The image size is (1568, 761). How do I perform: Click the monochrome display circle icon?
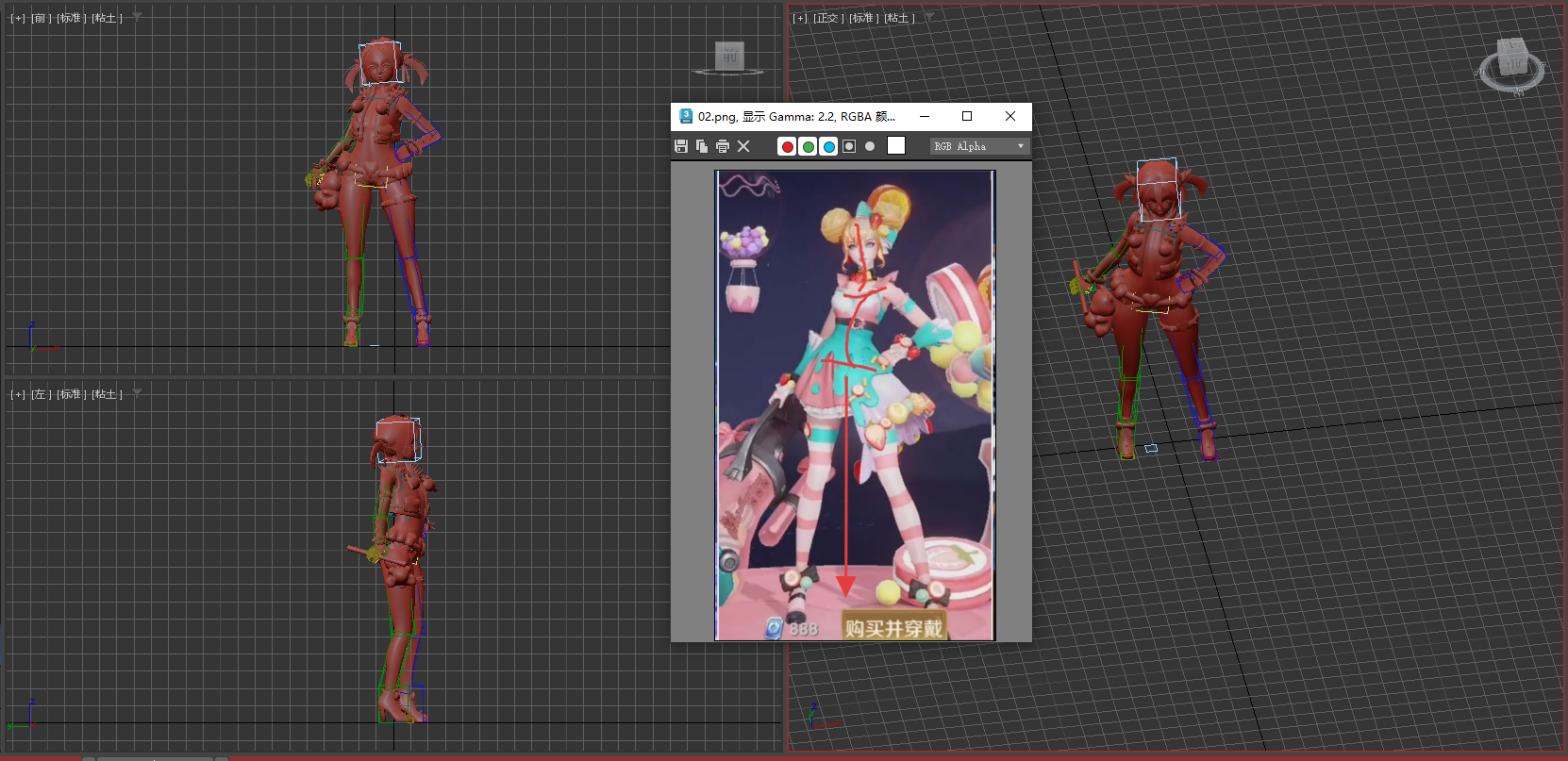tap(870, 146)
